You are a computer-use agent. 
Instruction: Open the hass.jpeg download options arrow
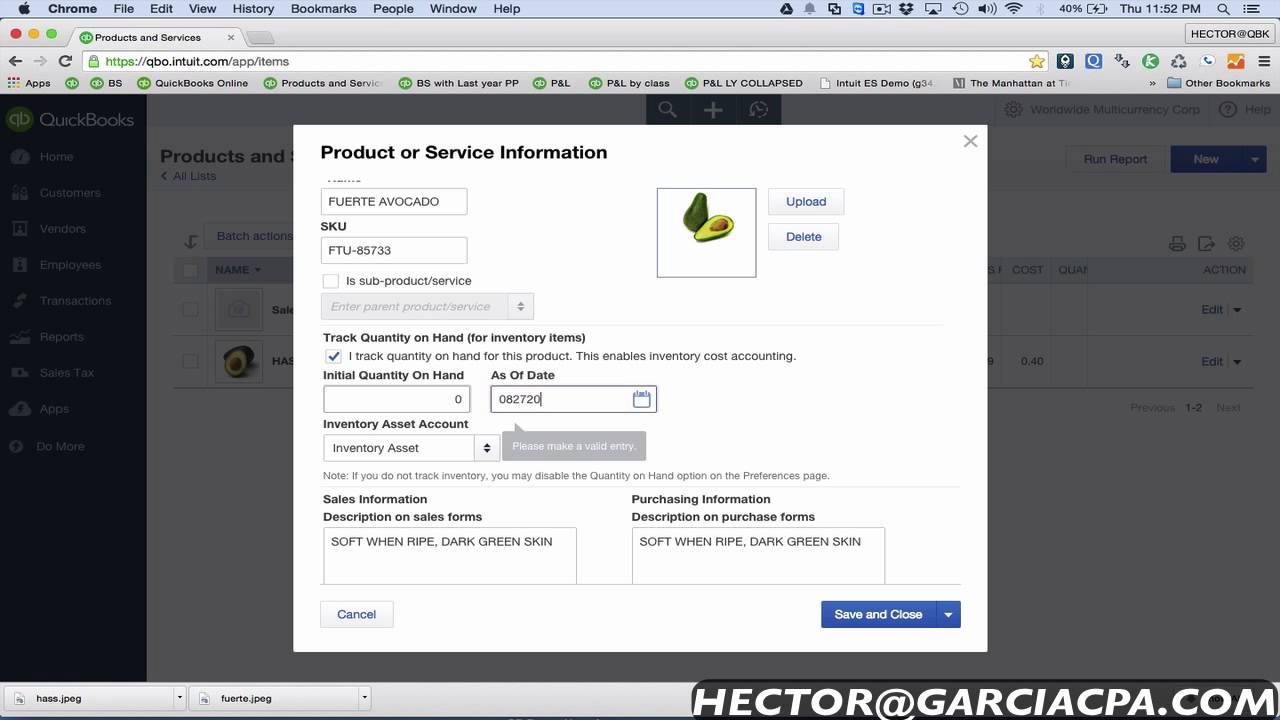pyautogui.click(x=179, y=698)
